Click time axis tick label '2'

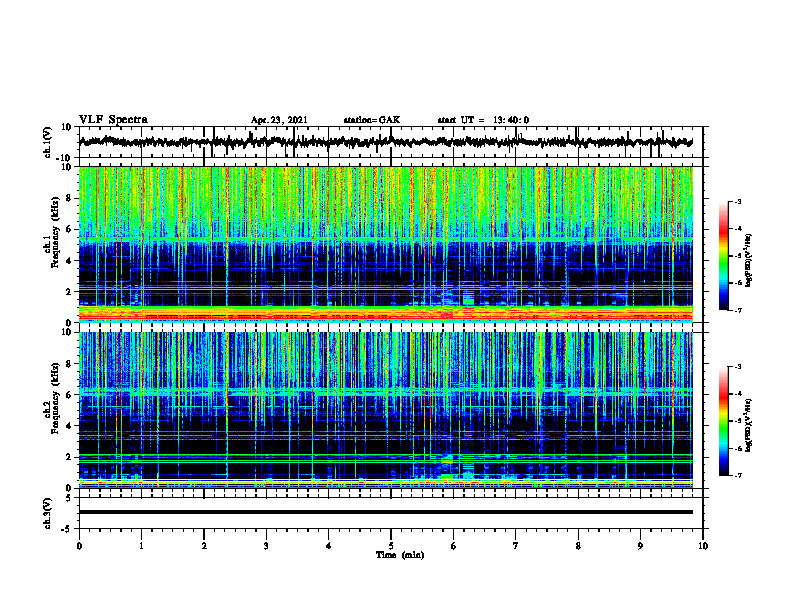204,546
